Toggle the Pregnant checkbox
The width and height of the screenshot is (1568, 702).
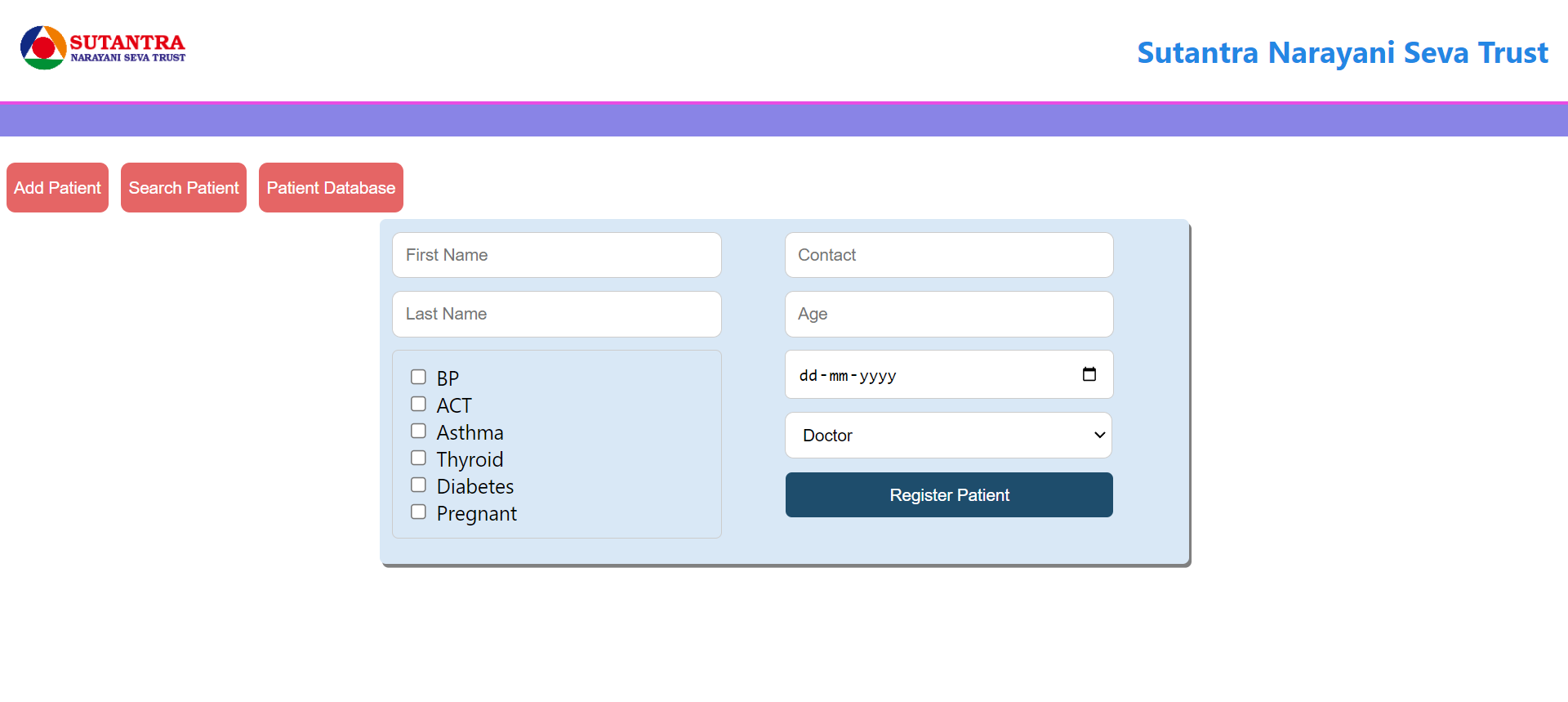pos(418,512)
